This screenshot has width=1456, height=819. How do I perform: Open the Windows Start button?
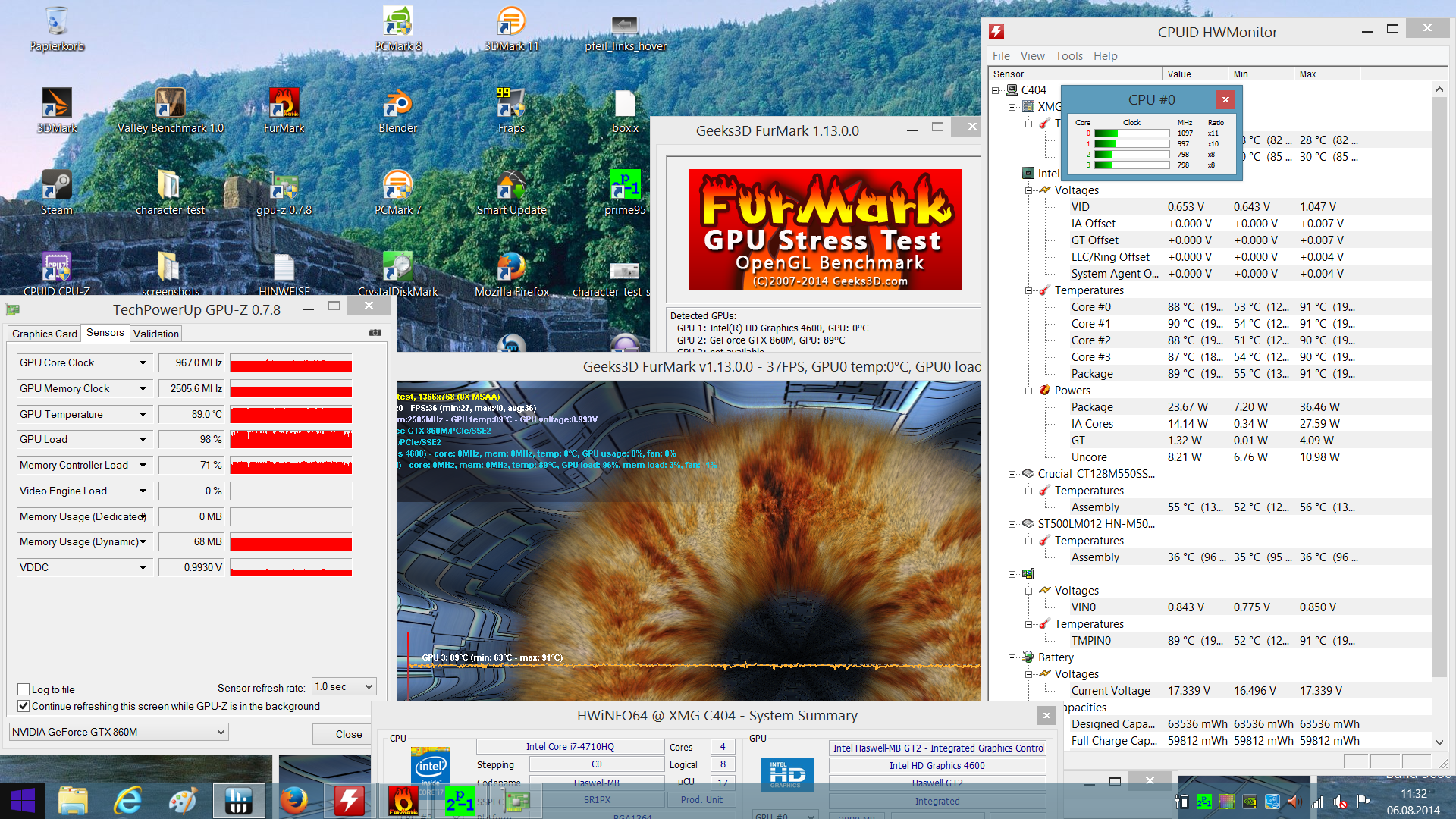[23, 801]
